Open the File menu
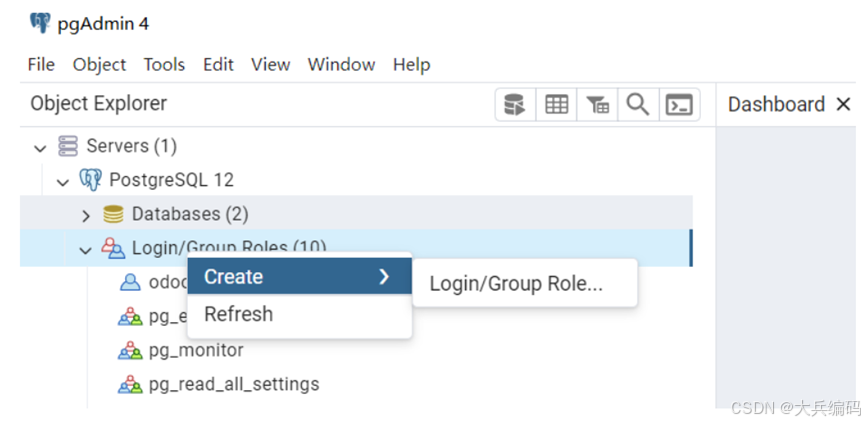 click(41, 65)
